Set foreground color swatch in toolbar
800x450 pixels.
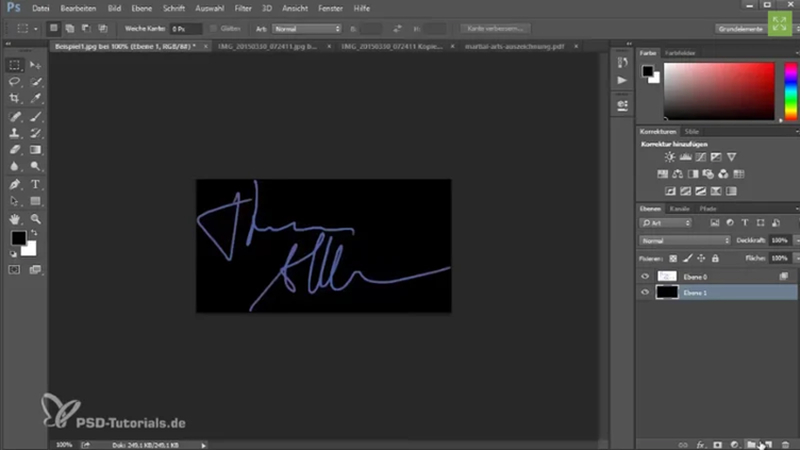point(18,238)
